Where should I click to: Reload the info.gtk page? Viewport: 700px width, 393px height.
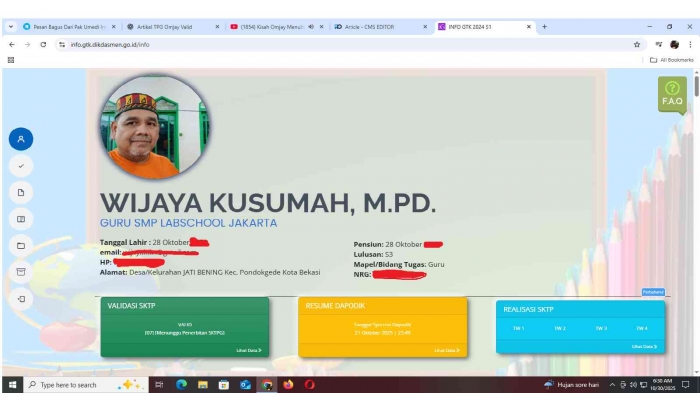(43, 45)
